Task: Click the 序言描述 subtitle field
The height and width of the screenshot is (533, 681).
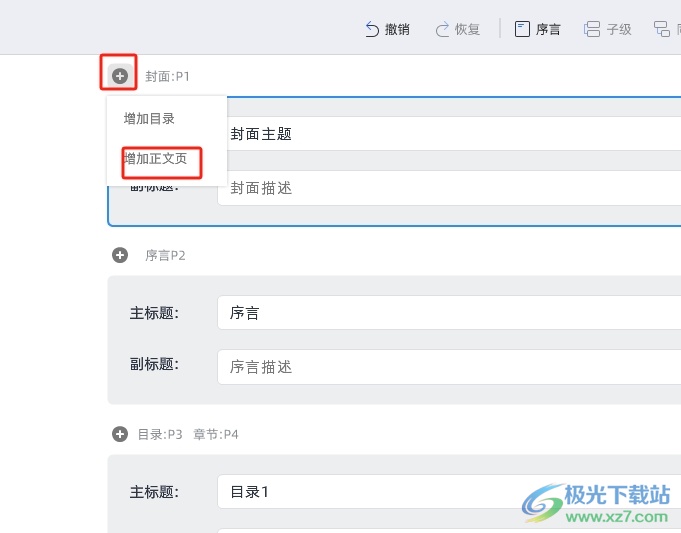Action: click(x=449, y=367)
